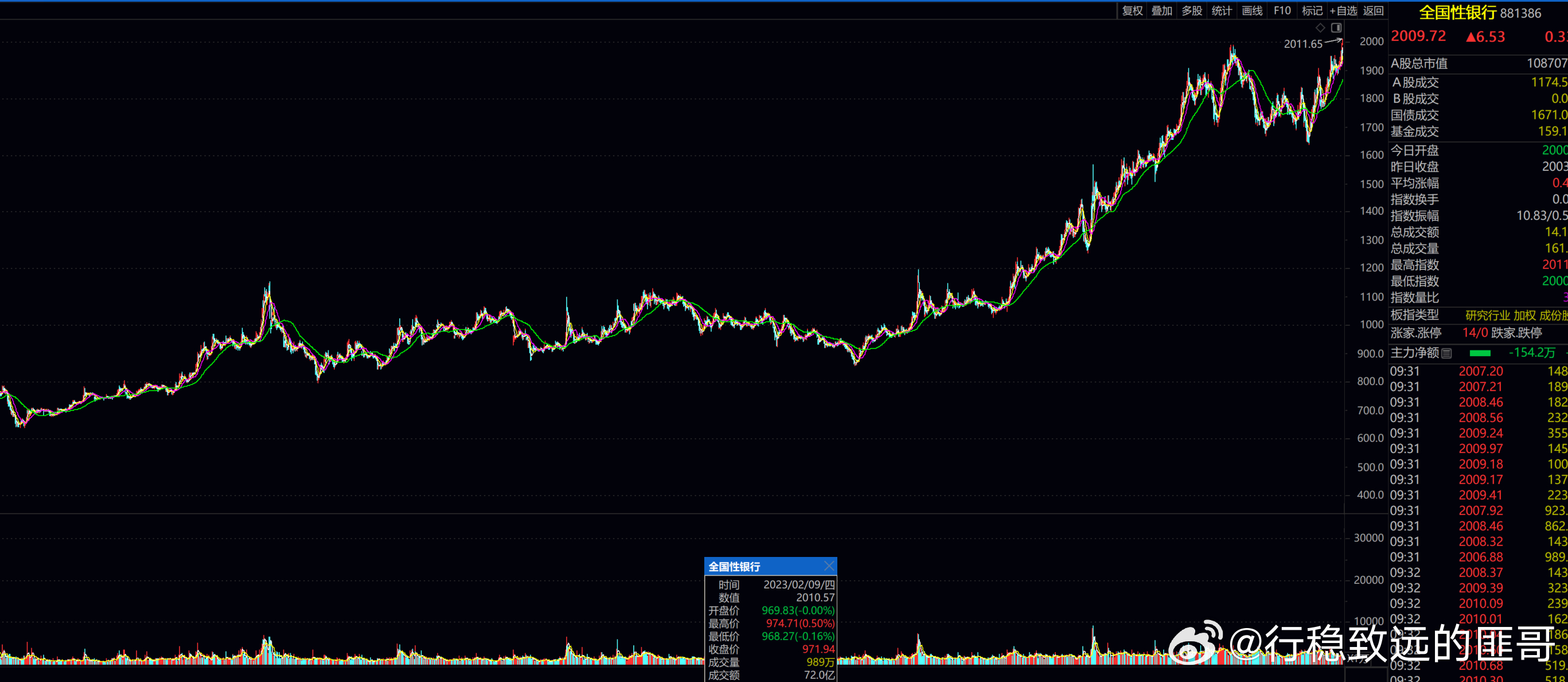Image resolution: width=1568 pixels, height=682 pixels.
Task: Open the 主力净额 detail list icon
Action: coord(1447,353)
